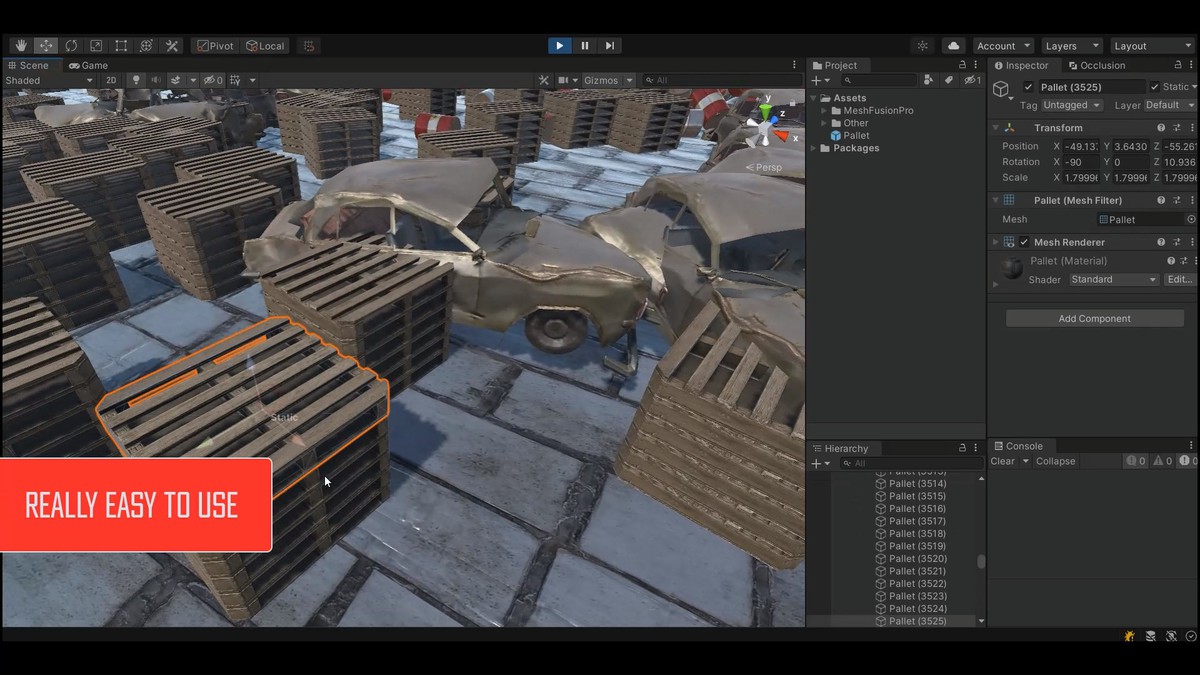
Task: Click Search by Label tag icon
Action: (x=949, y=80)
